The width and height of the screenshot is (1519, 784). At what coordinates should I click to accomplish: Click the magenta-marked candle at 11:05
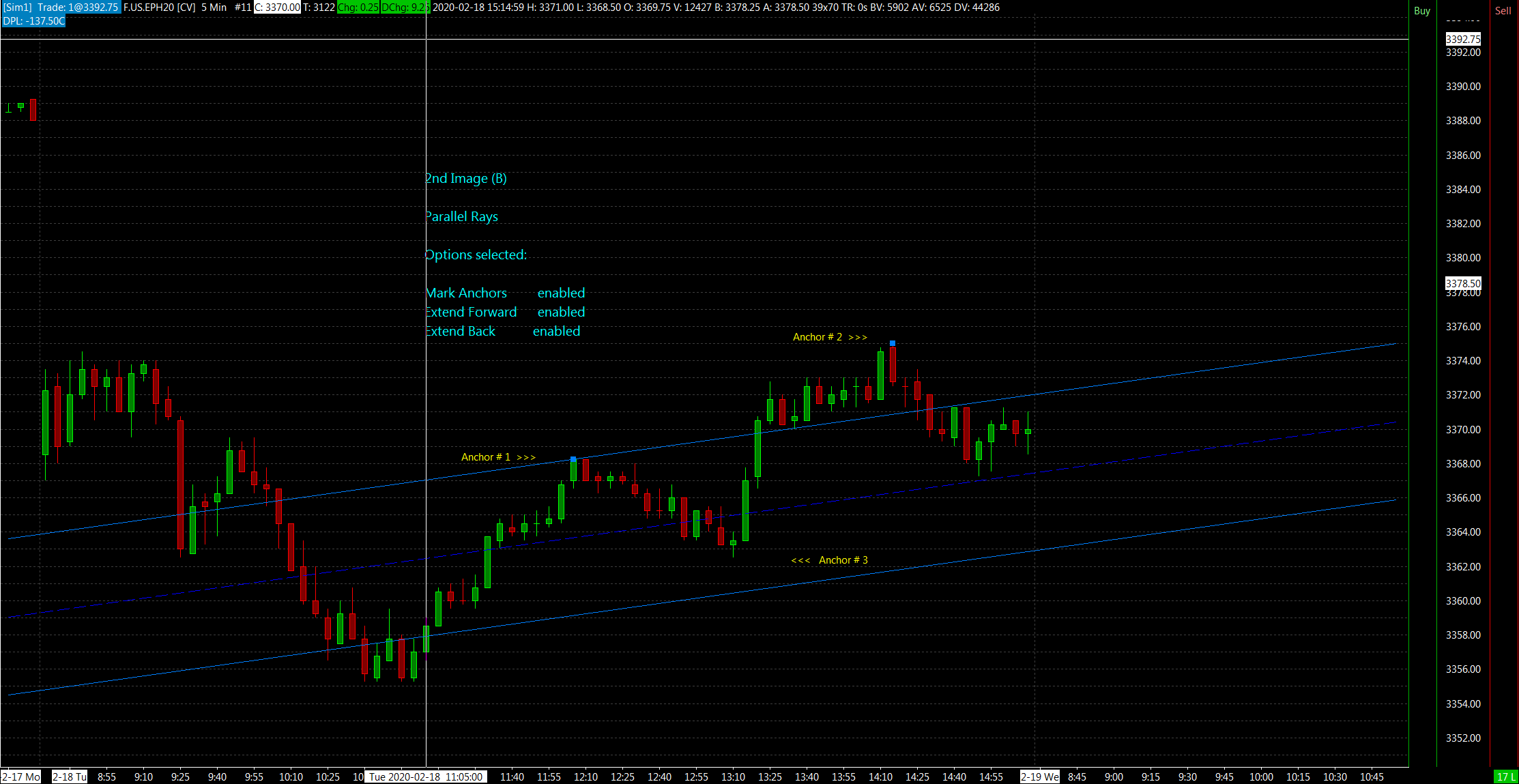point(426,640)
